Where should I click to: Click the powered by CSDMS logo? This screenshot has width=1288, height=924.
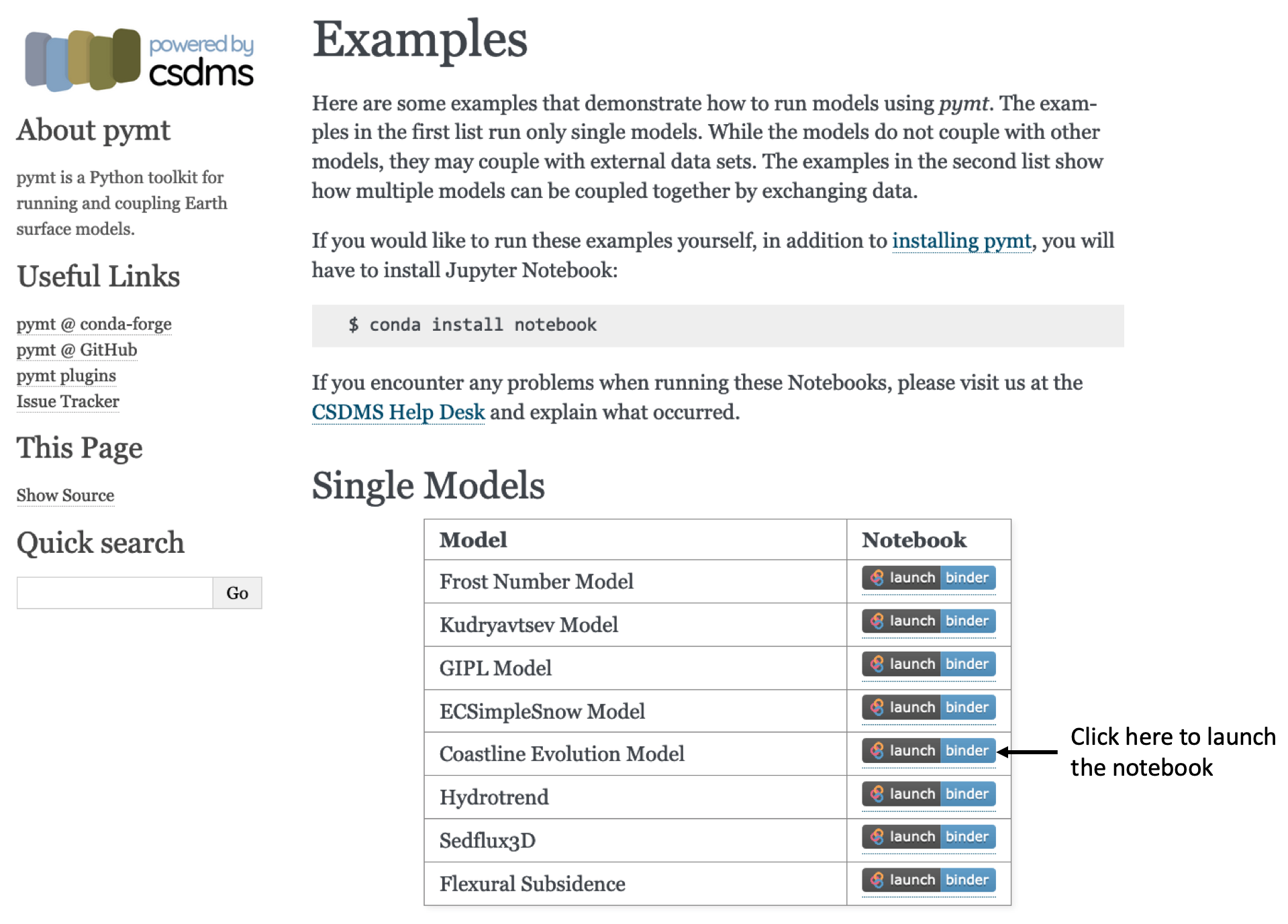139,60
